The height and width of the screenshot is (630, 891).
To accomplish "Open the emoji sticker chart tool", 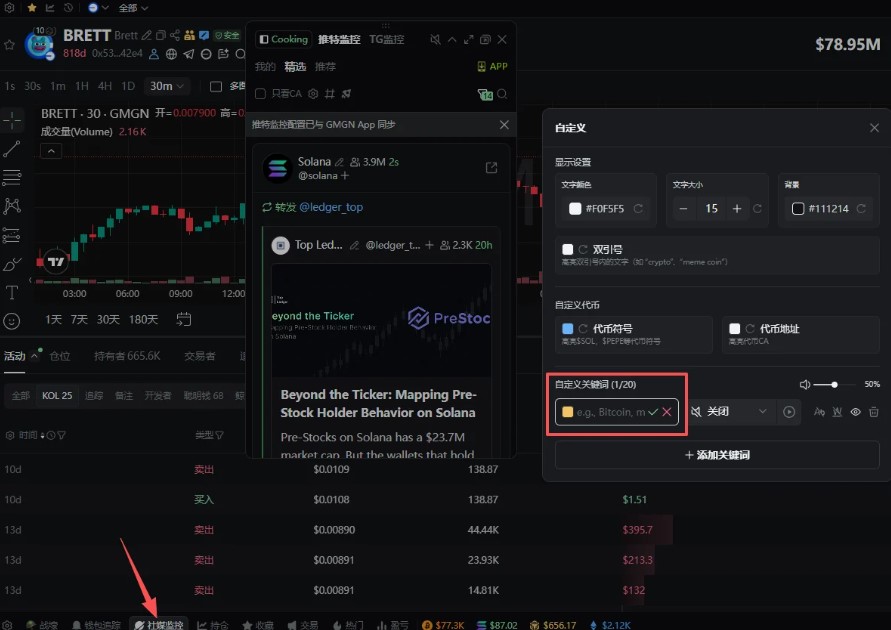I will [x=11, y=321].
